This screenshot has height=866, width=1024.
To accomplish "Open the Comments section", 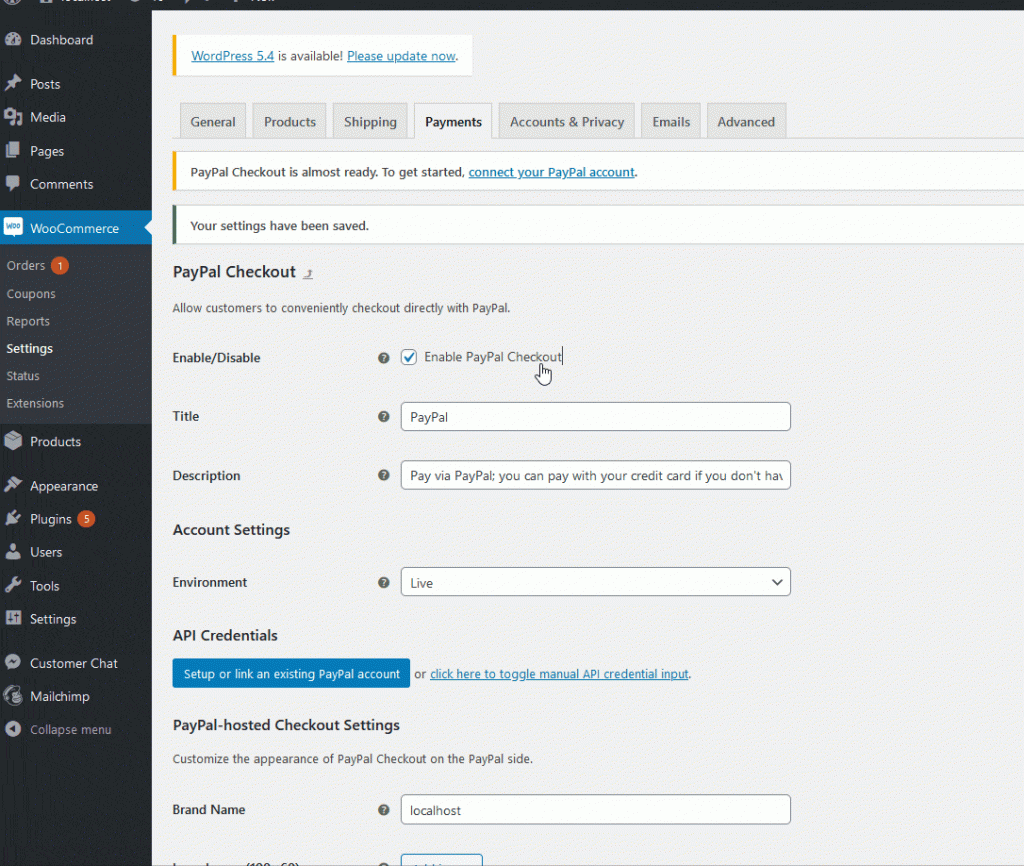I will pyautogui.click(x=62, y=184).
